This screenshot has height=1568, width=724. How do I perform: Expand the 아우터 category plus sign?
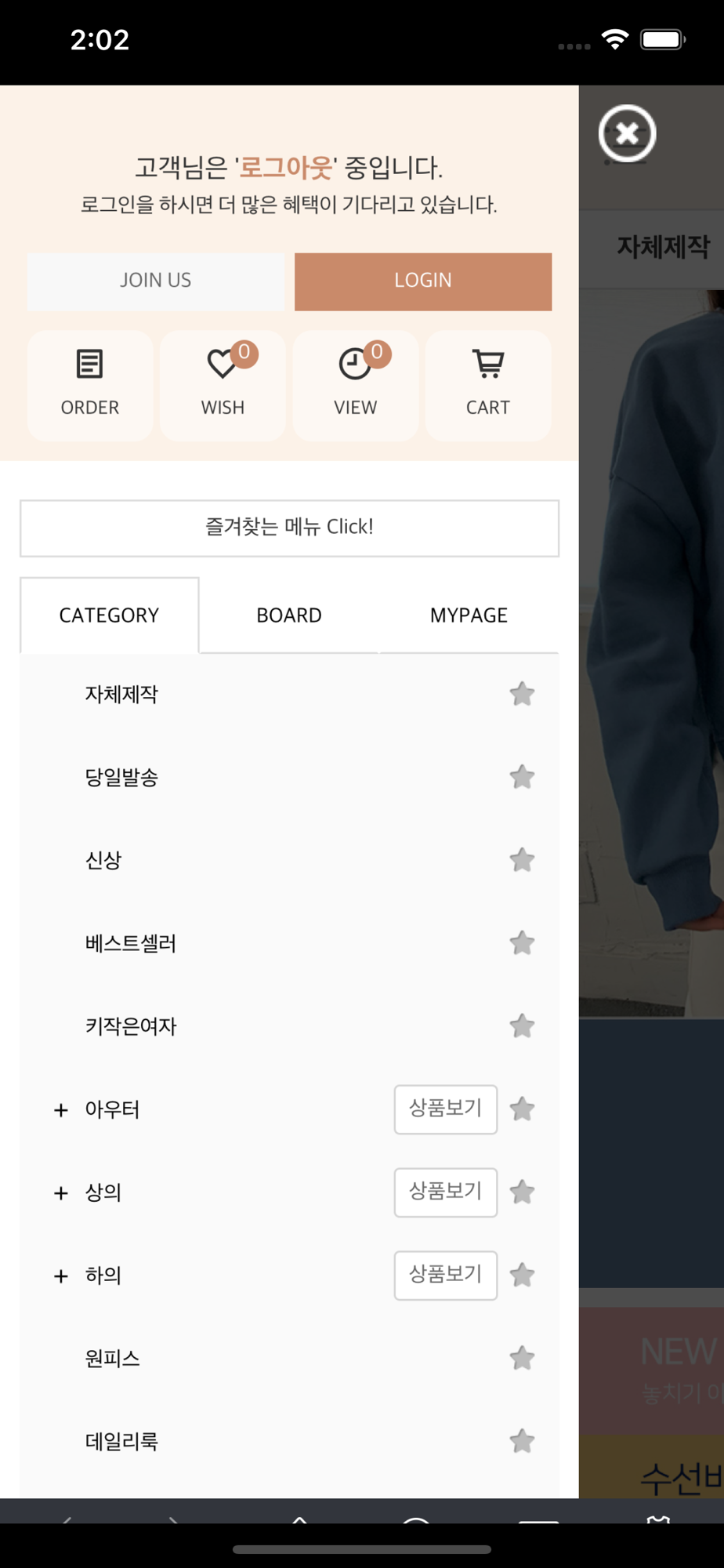point(61,1110)
